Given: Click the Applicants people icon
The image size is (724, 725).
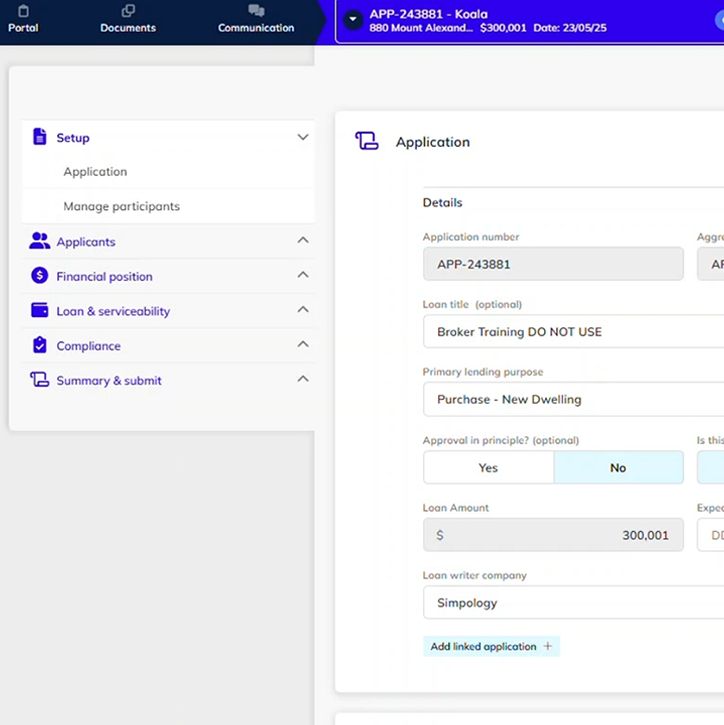Looking at the screenshot, I should (40, 241).
